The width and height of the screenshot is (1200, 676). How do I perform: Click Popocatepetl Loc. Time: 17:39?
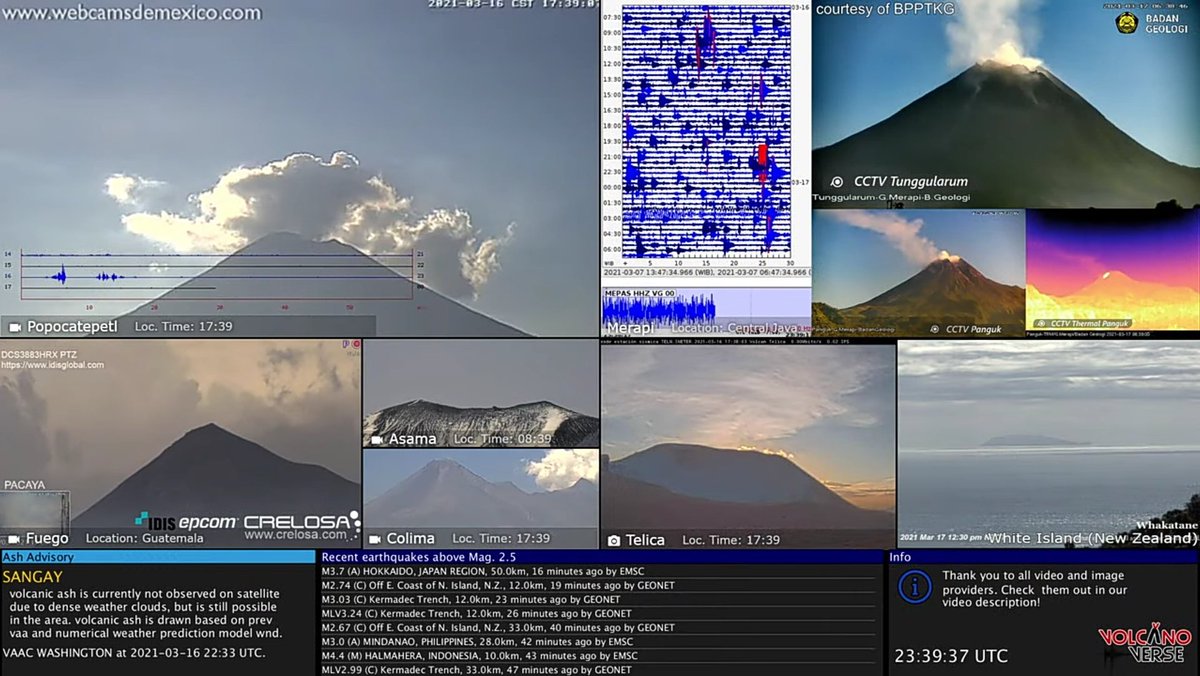184,327
